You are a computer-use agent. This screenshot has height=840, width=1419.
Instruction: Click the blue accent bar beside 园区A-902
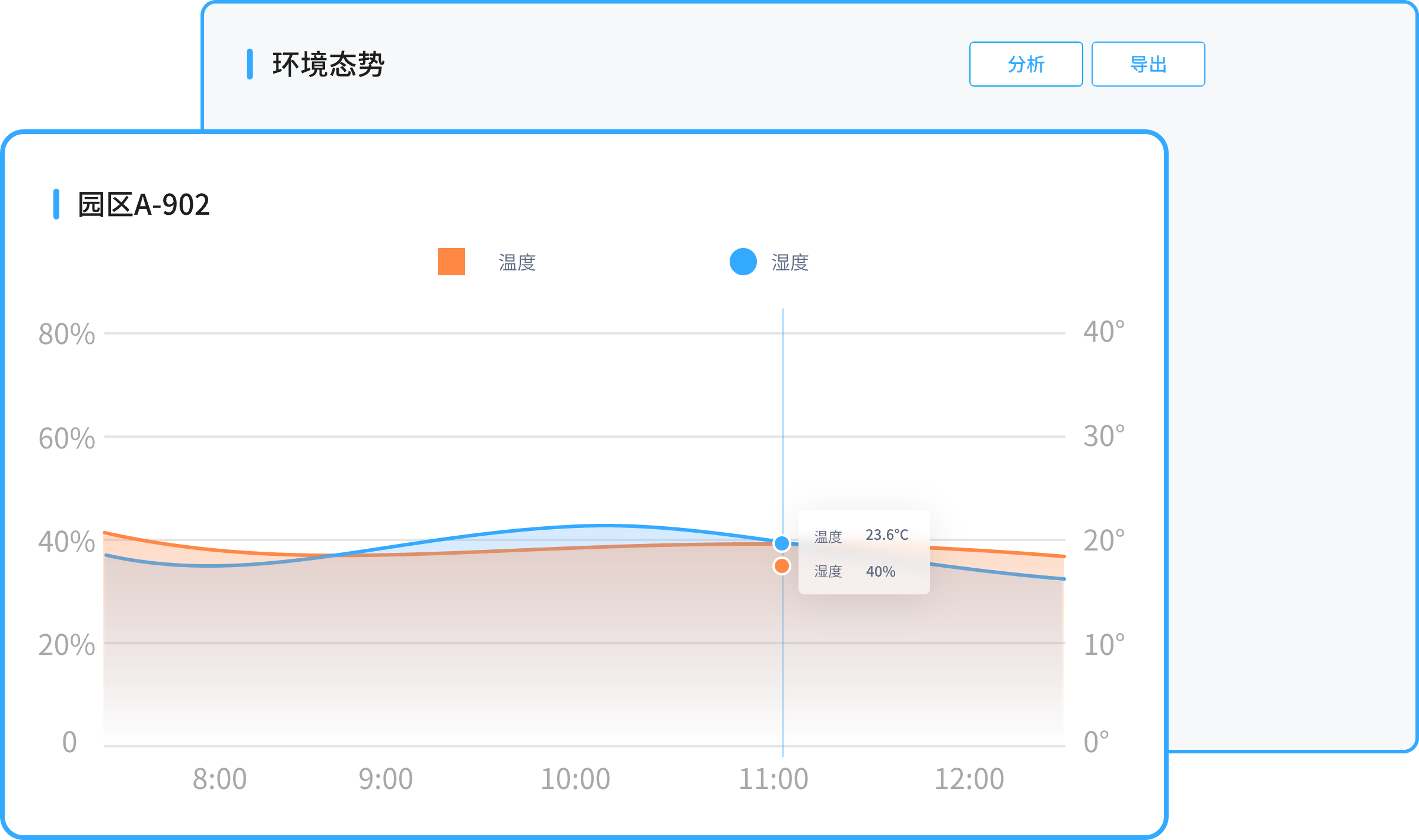coord(57,205)
